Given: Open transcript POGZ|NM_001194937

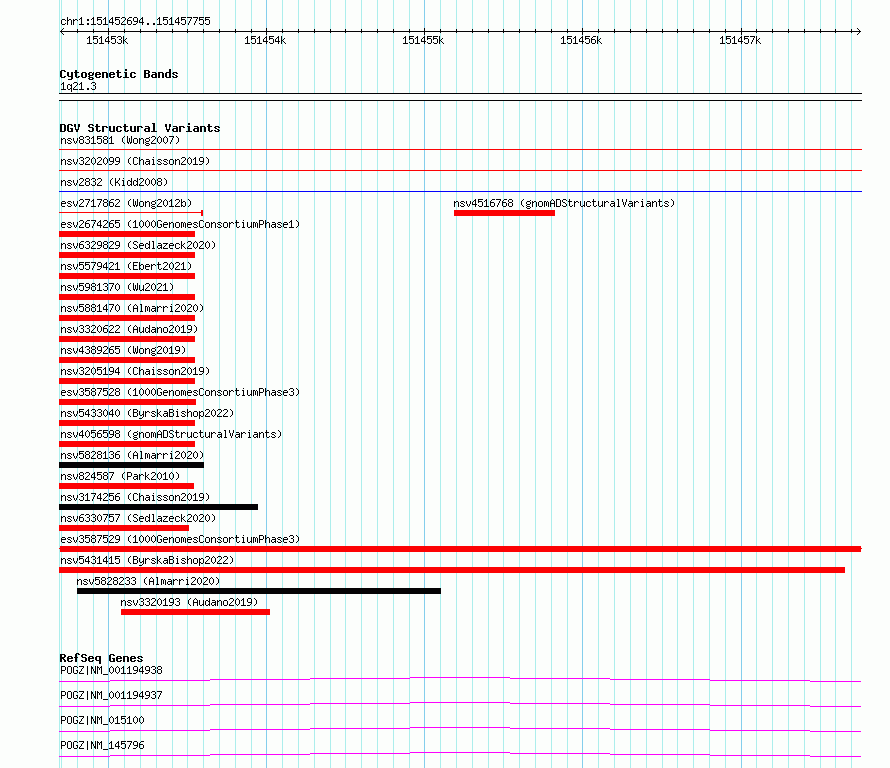Looking at the screenshot, I should 111,695.
